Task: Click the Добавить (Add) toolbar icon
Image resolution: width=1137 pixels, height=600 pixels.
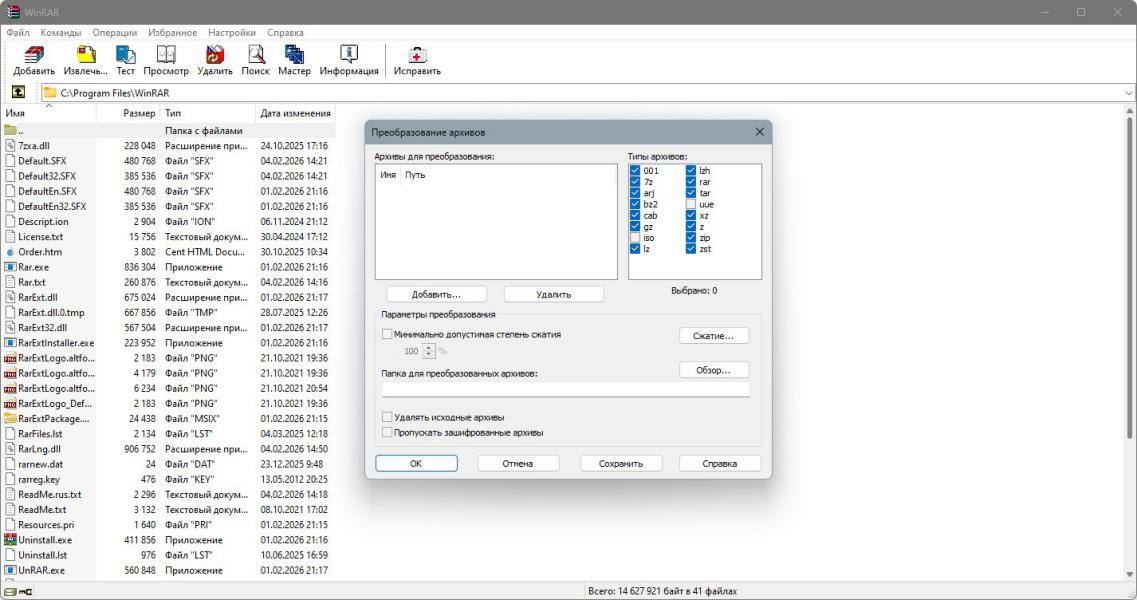Action: [x=34, y=55]
